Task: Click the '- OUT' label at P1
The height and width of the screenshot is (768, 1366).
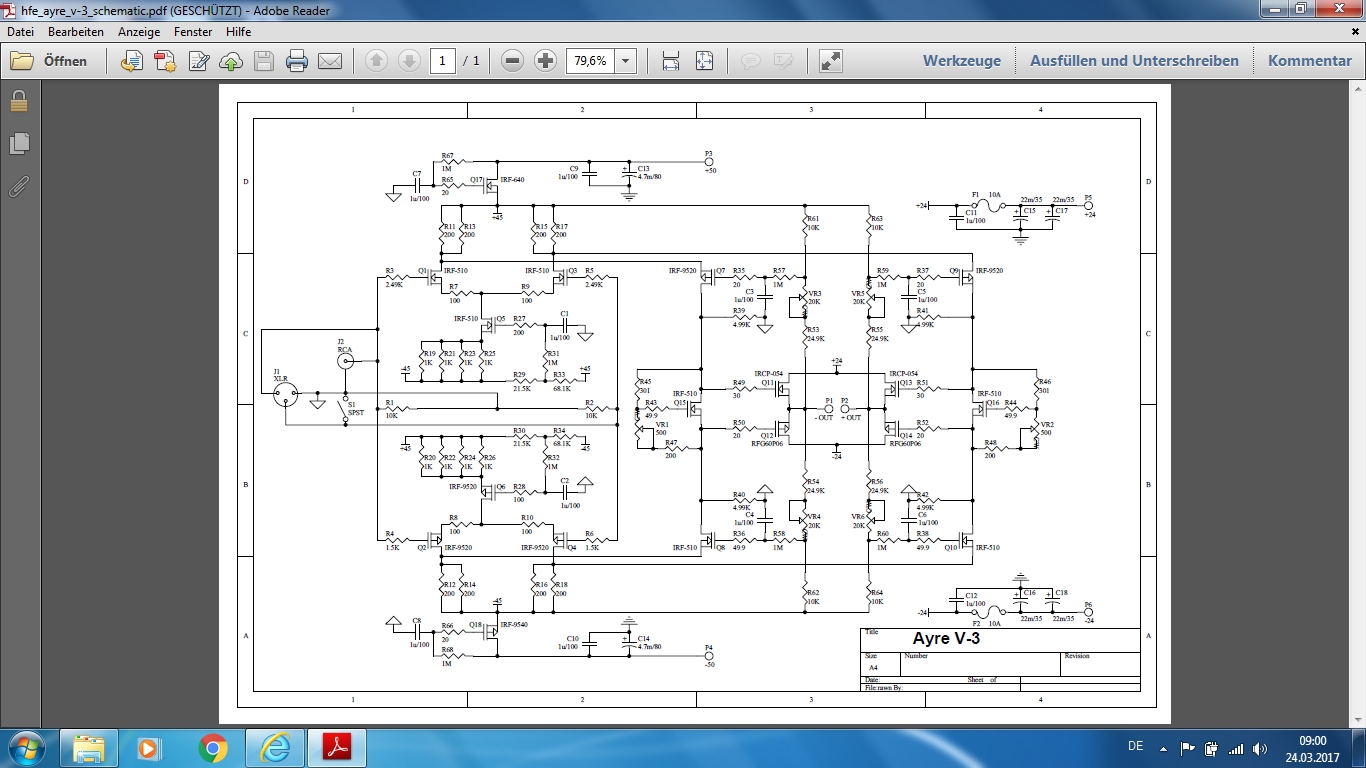Action: click(823, 417)
